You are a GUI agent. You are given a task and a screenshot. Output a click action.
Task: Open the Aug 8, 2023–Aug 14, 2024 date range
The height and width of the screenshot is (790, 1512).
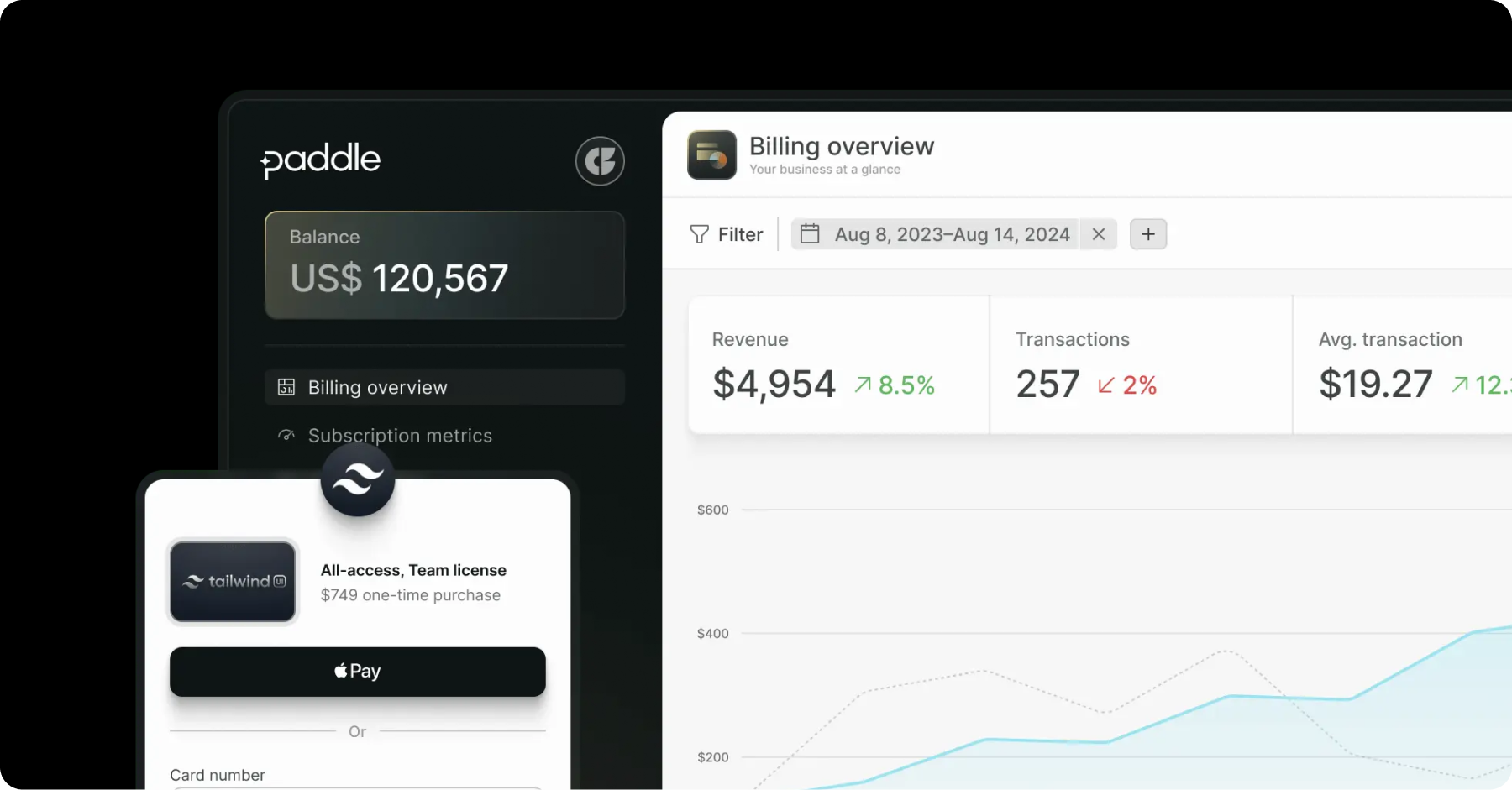coord(952,234)
